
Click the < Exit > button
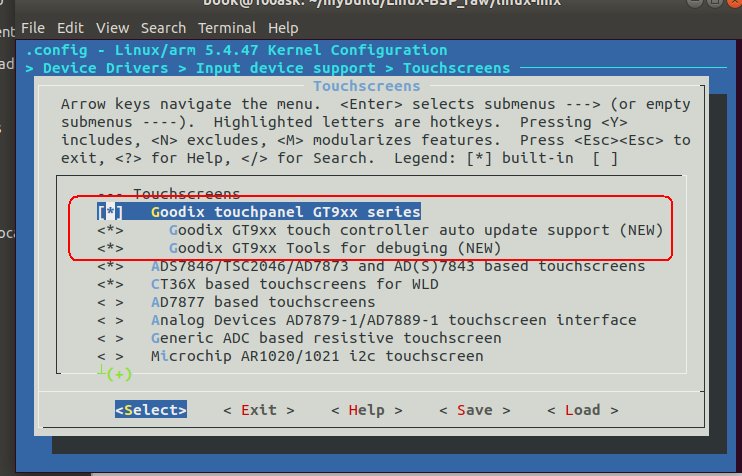point(259,410)
